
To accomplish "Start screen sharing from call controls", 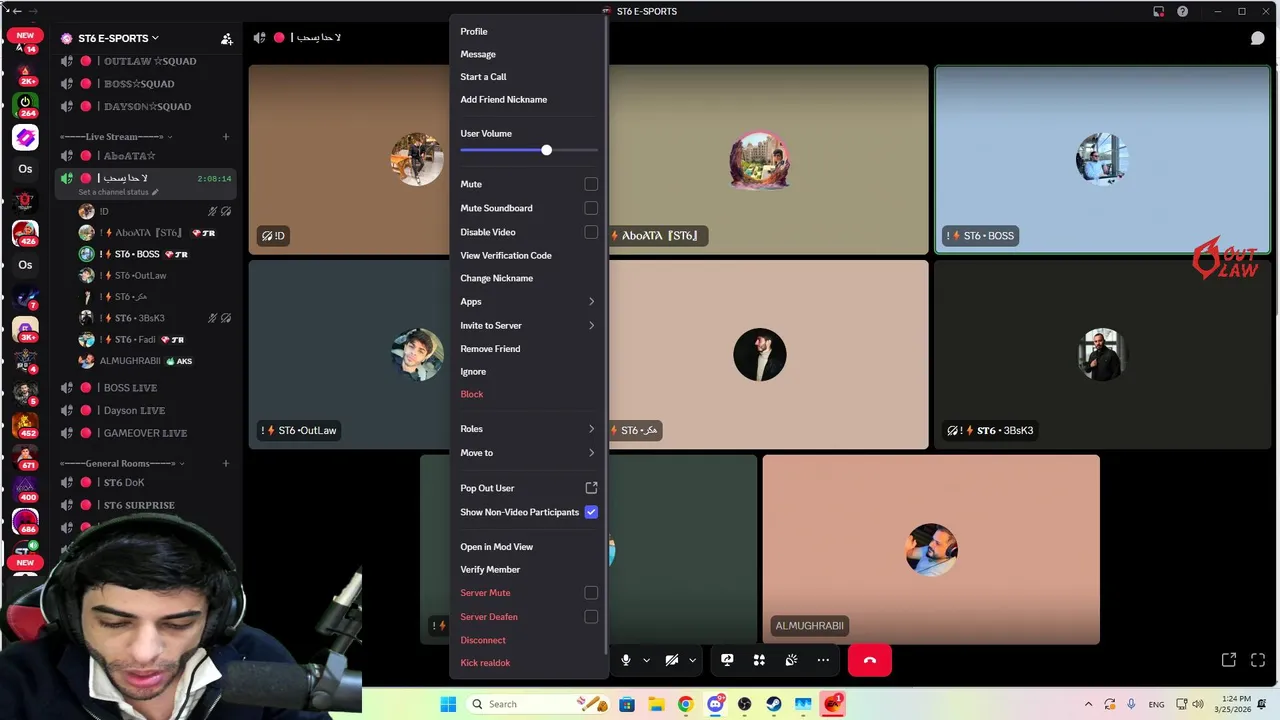I will 727,660.
